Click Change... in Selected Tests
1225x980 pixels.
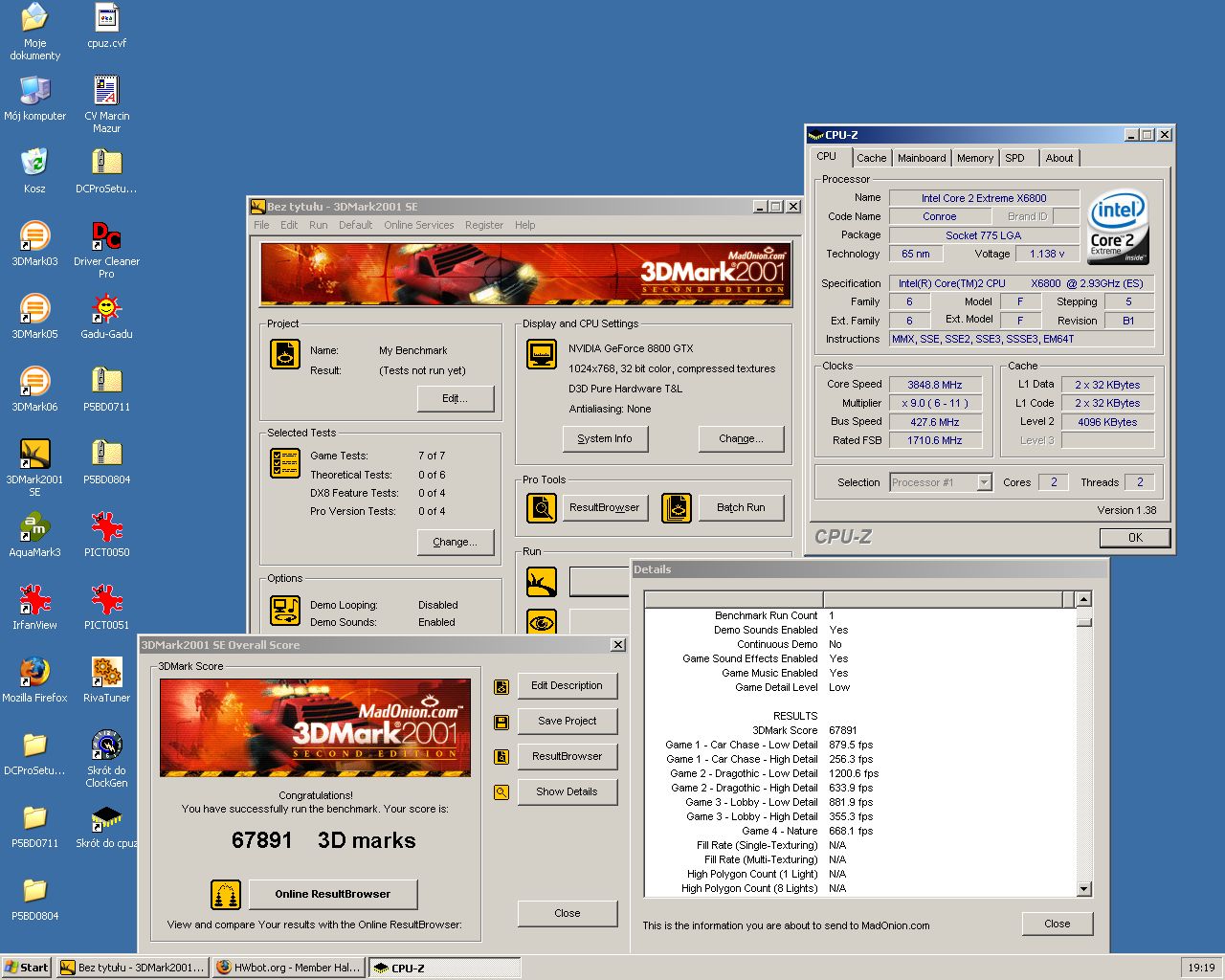click(x=455, y=542)
